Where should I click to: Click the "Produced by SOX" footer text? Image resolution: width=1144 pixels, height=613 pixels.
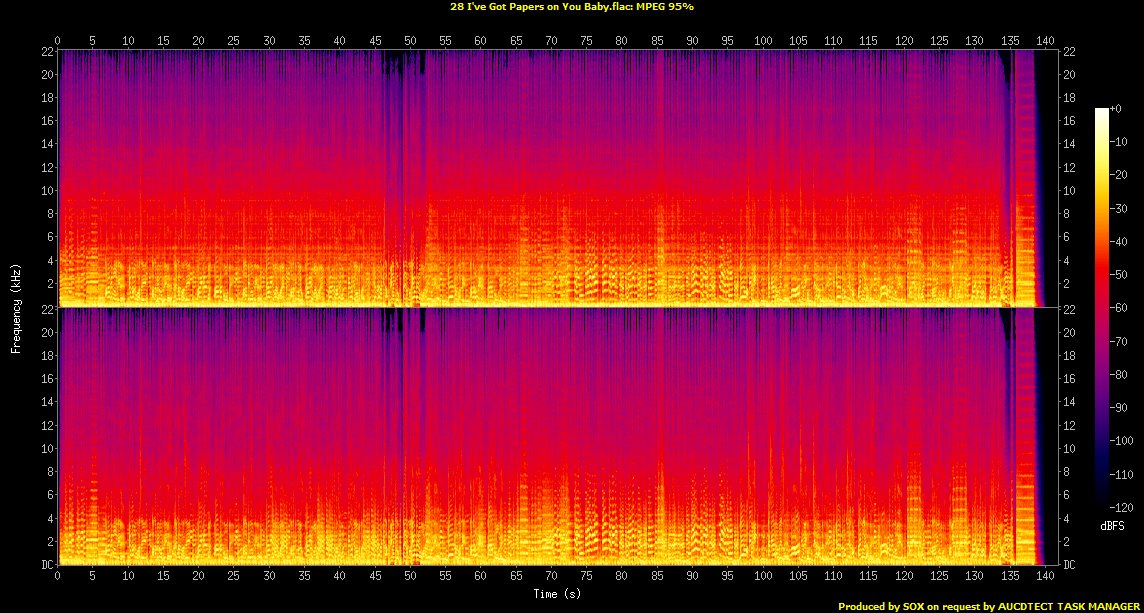point(988,606)
